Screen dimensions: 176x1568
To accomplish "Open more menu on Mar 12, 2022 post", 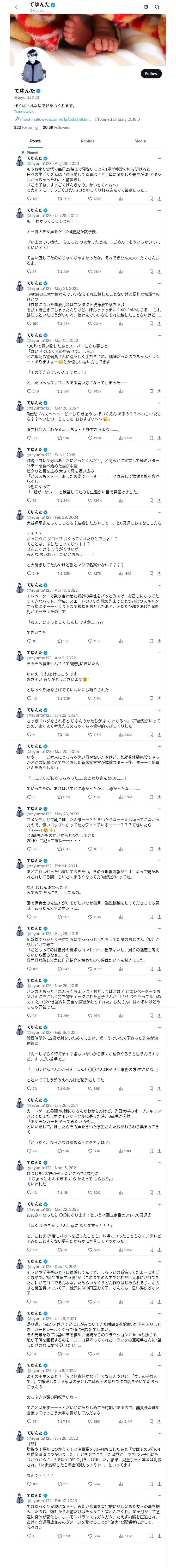I will (160, 335).
